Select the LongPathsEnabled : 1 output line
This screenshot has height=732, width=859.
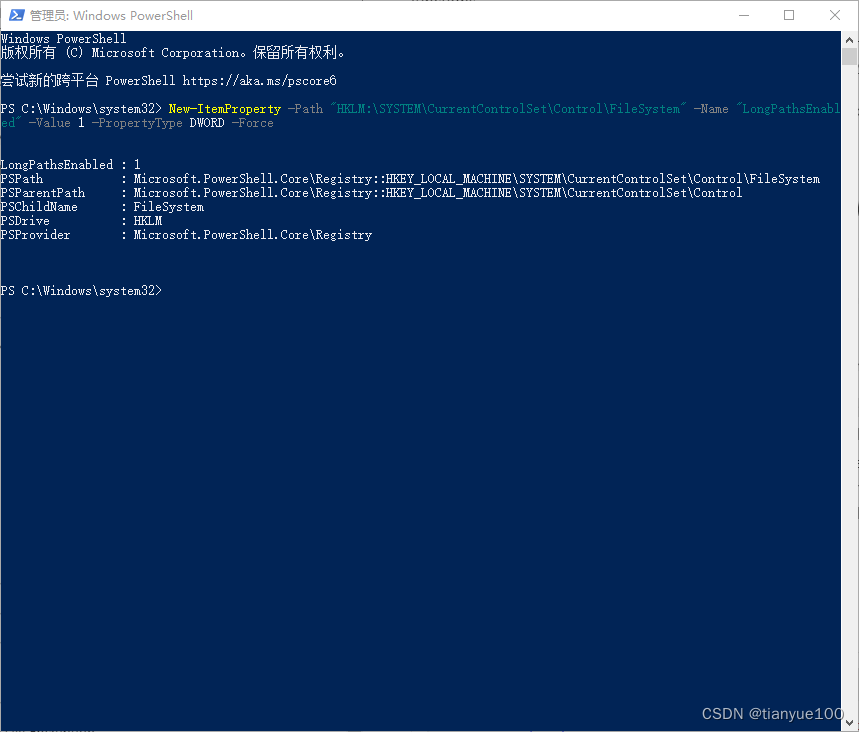coord(70,164)
